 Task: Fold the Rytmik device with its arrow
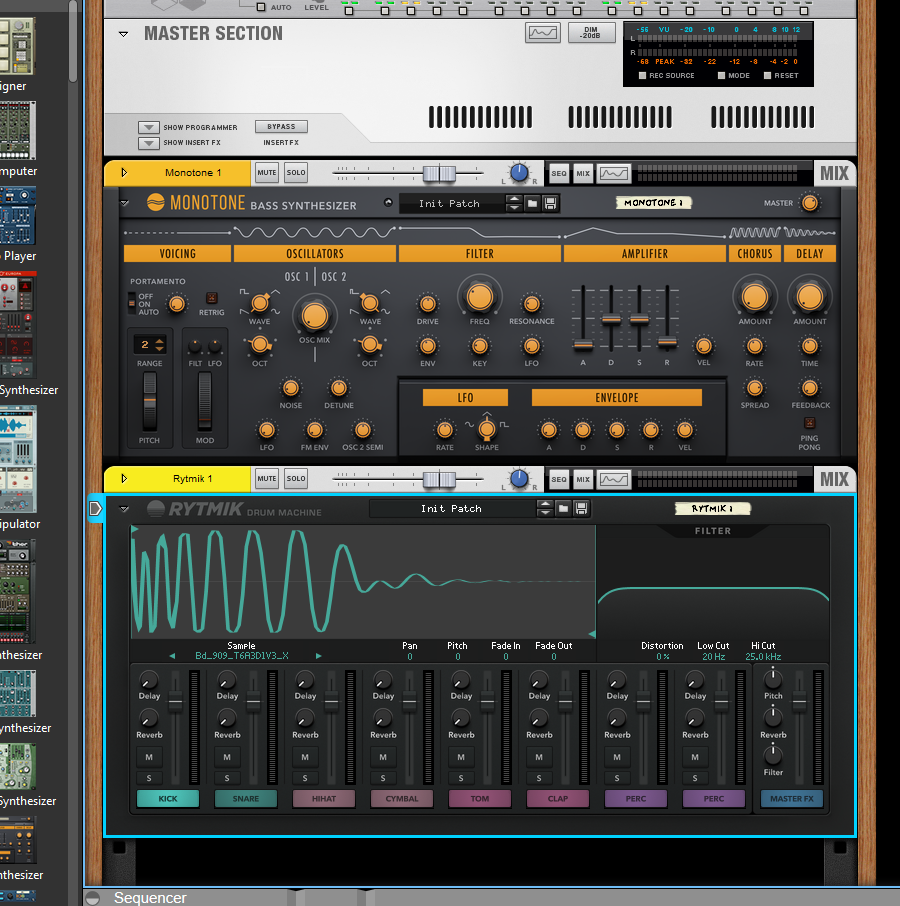click(x=124, y=509)
